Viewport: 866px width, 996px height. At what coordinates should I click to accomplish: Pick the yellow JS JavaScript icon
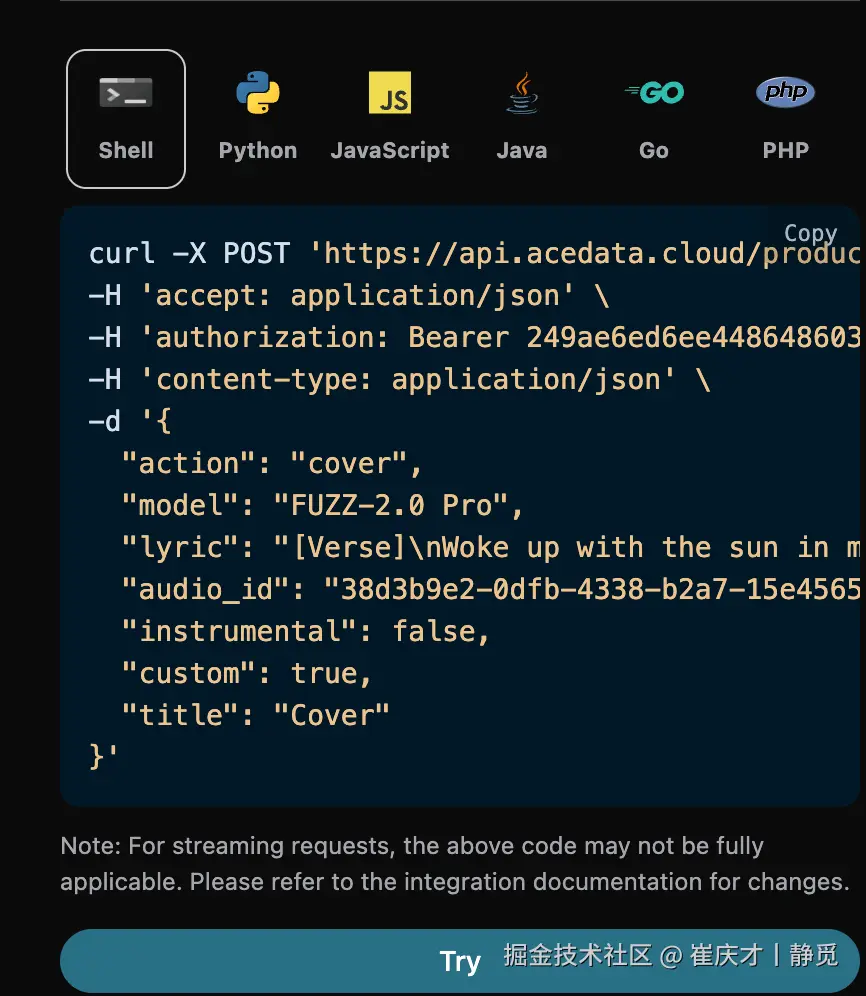tap(390, 93)
